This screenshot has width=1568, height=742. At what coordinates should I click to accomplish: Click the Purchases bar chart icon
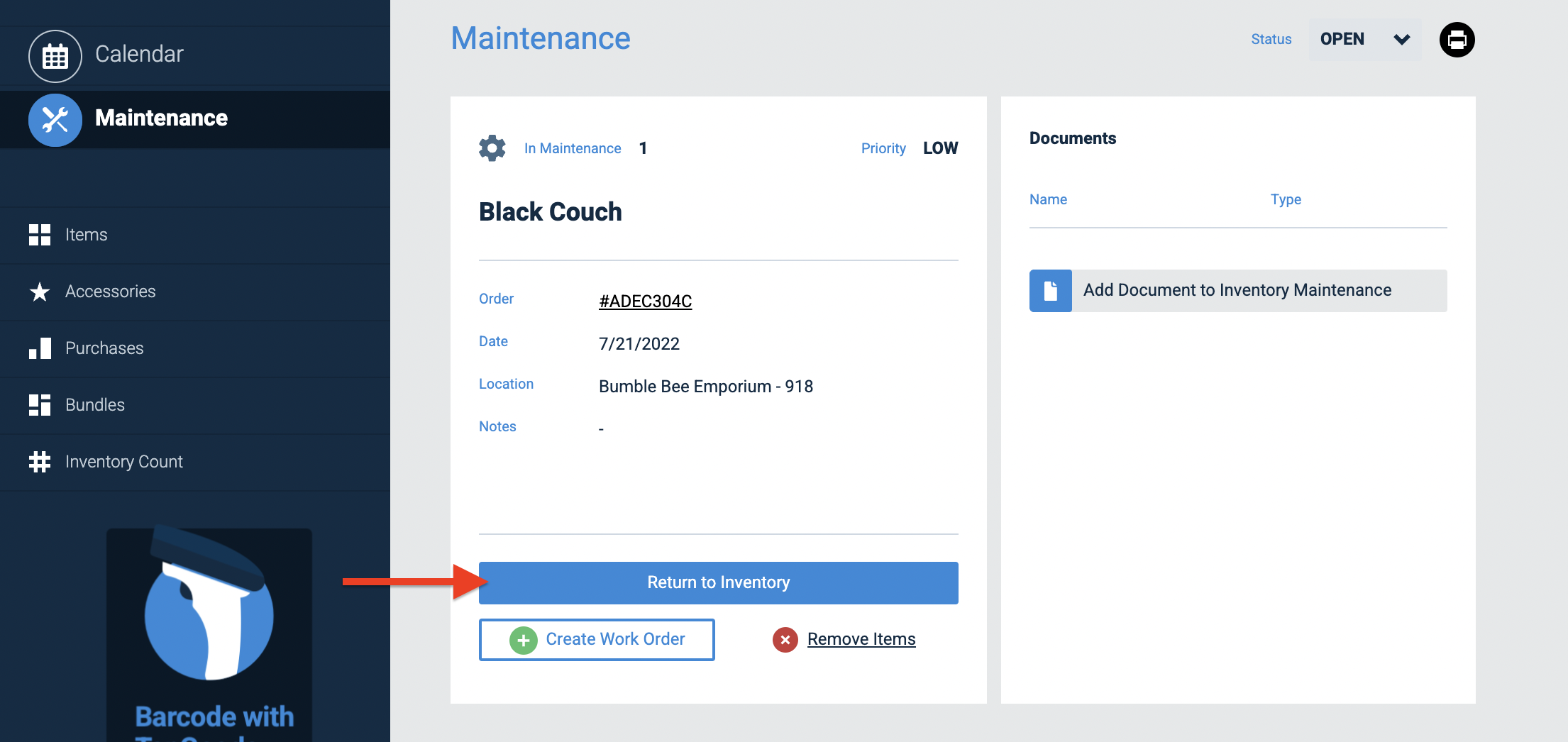pos(40,348)
